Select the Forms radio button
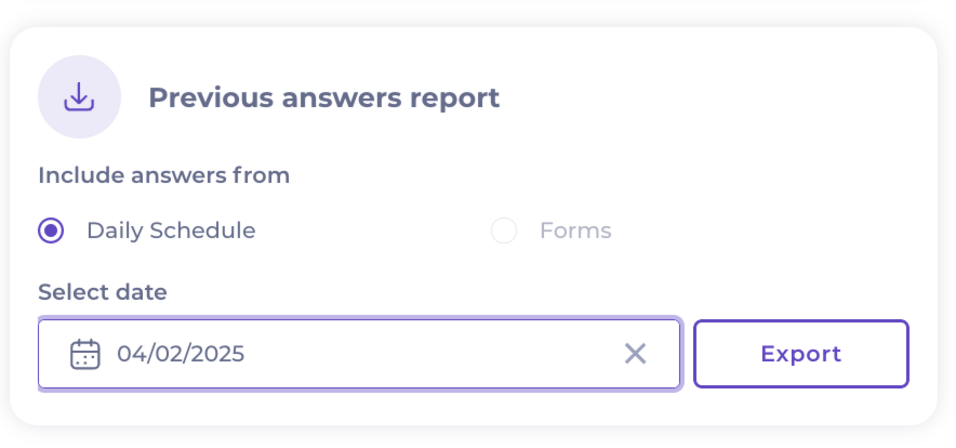956x448 pixels. 504,231
